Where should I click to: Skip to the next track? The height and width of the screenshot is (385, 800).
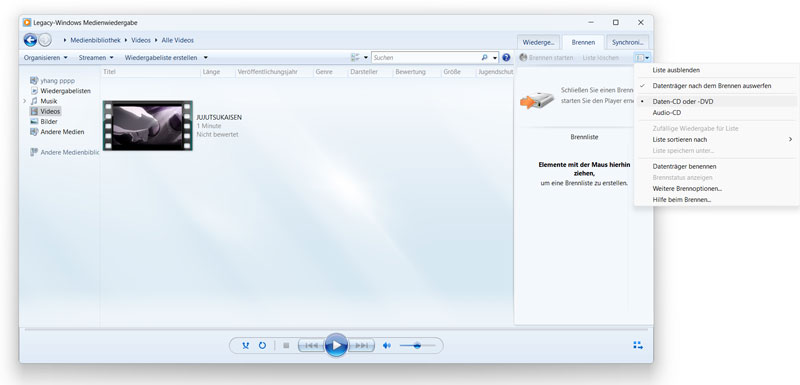362,345
